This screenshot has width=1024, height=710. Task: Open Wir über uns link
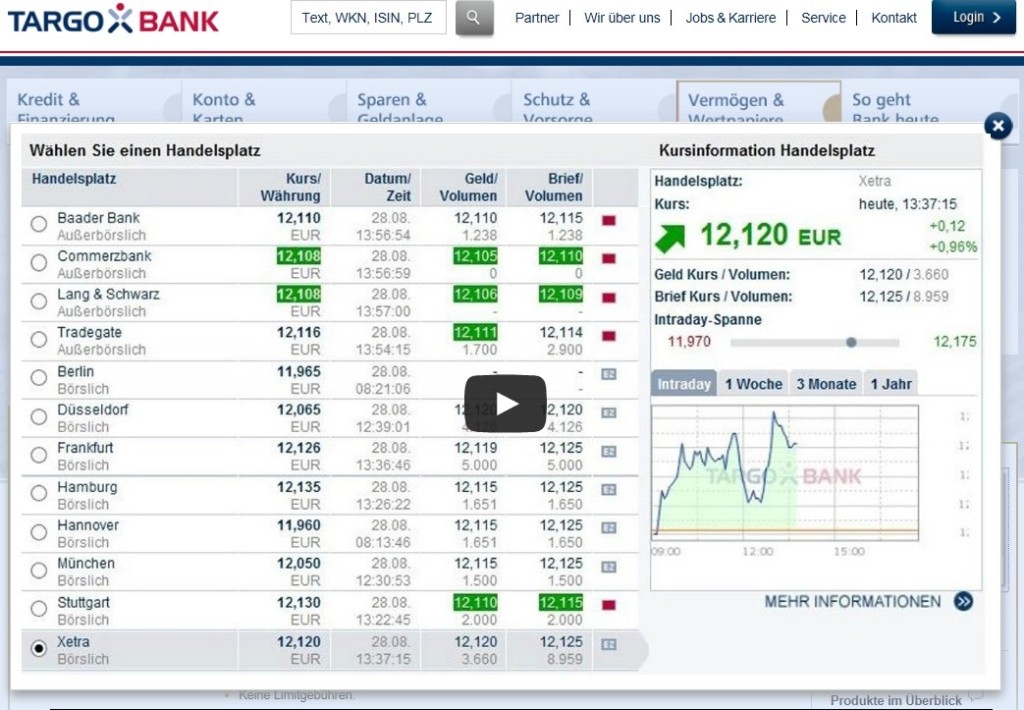point(622,18)
